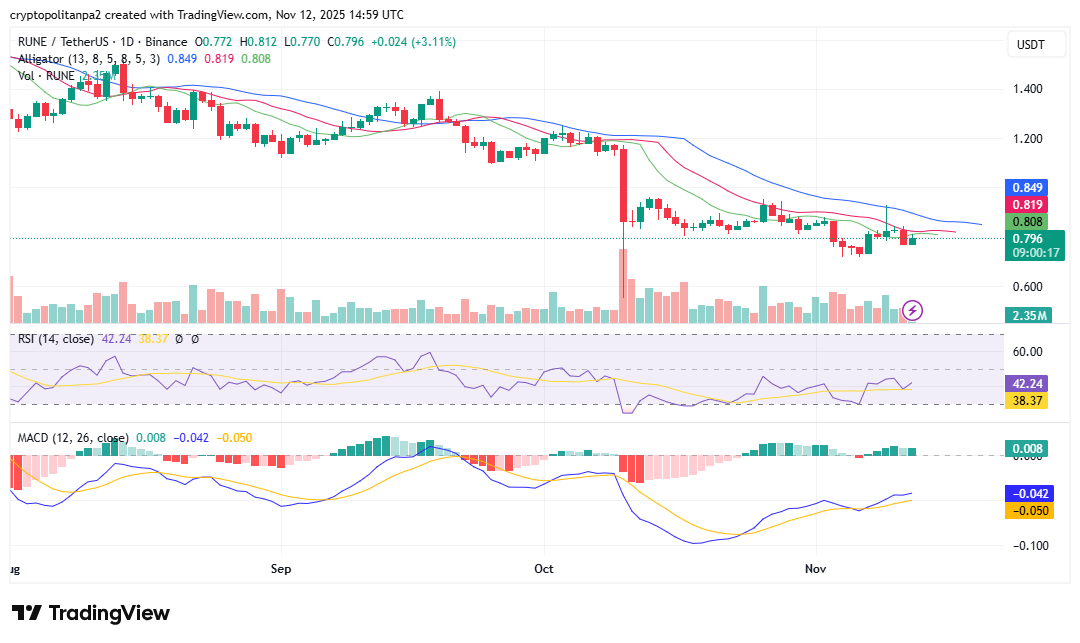The height and width of the screenshot is (643, 1080).
Task: Click the yellow 38.37 RSI-based MA value
Action: coord(1027,401)
